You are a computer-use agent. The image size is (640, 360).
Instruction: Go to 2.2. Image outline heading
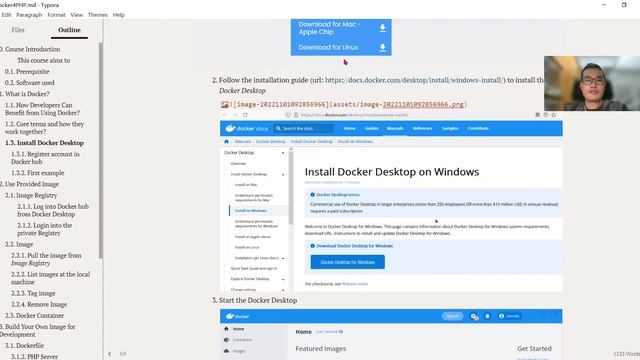point(19,244)
